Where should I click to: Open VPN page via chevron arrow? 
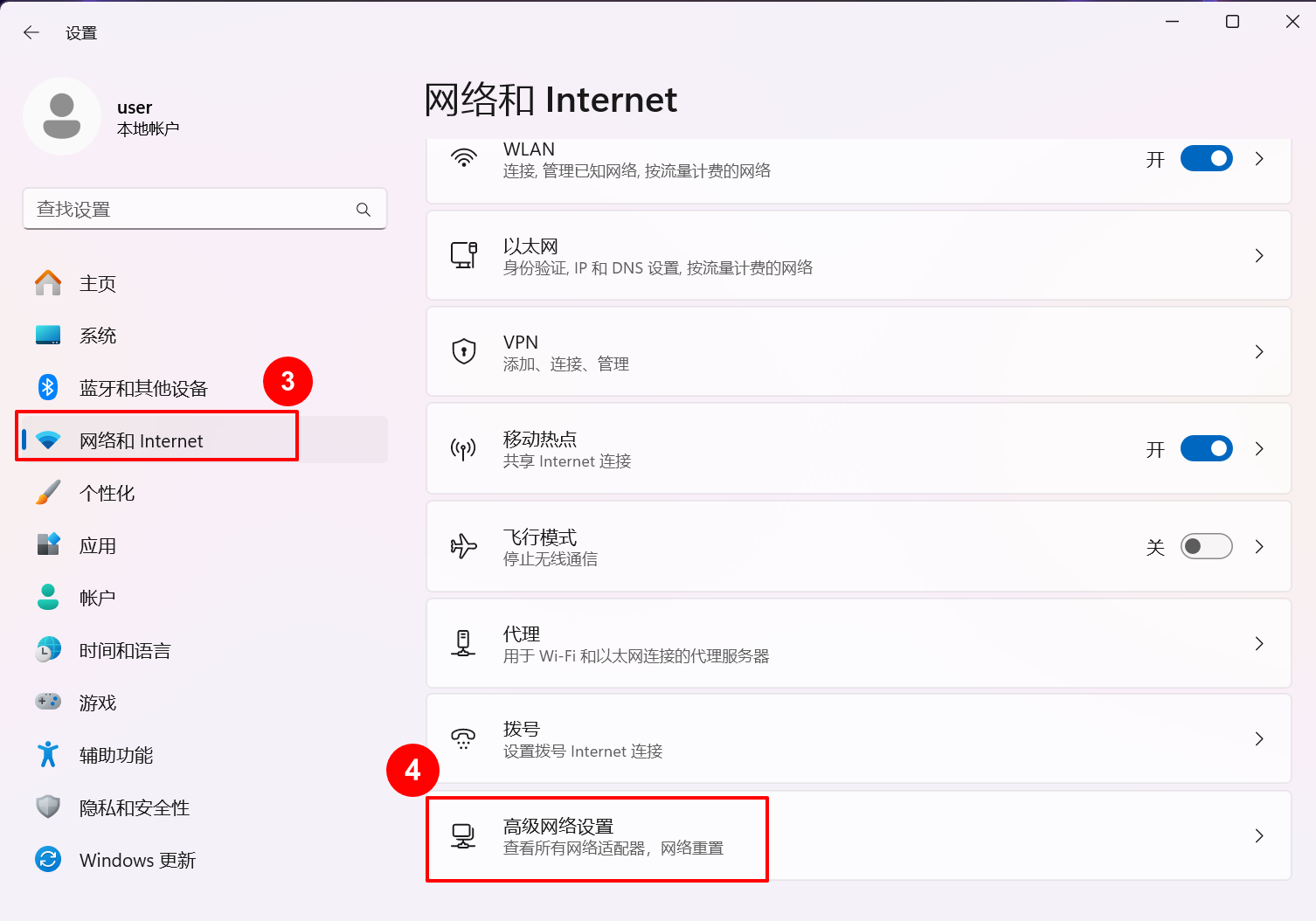[1259, 351]
